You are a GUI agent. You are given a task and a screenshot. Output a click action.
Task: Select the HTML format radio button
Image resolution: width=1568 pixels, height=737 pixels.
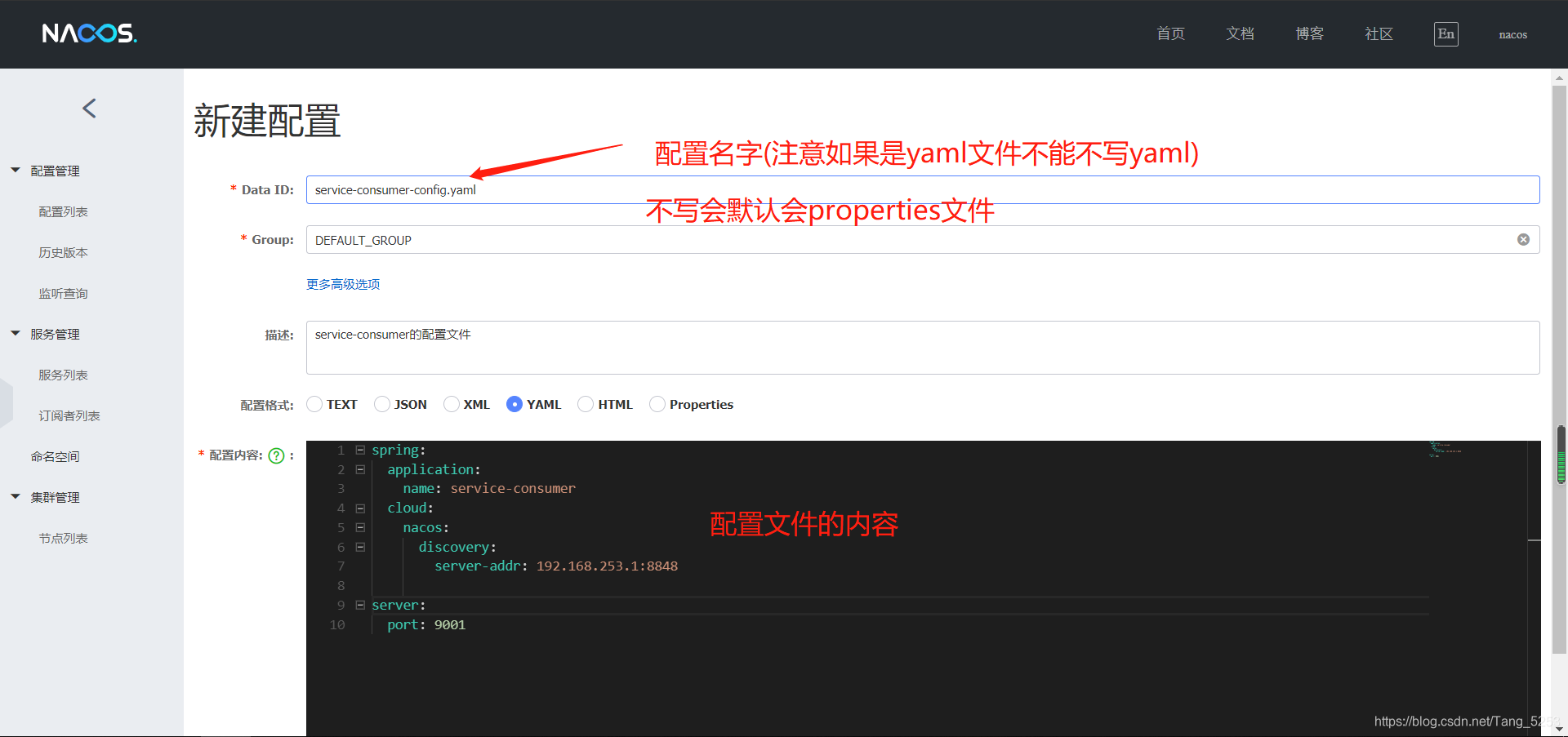(x=586, y=404)
